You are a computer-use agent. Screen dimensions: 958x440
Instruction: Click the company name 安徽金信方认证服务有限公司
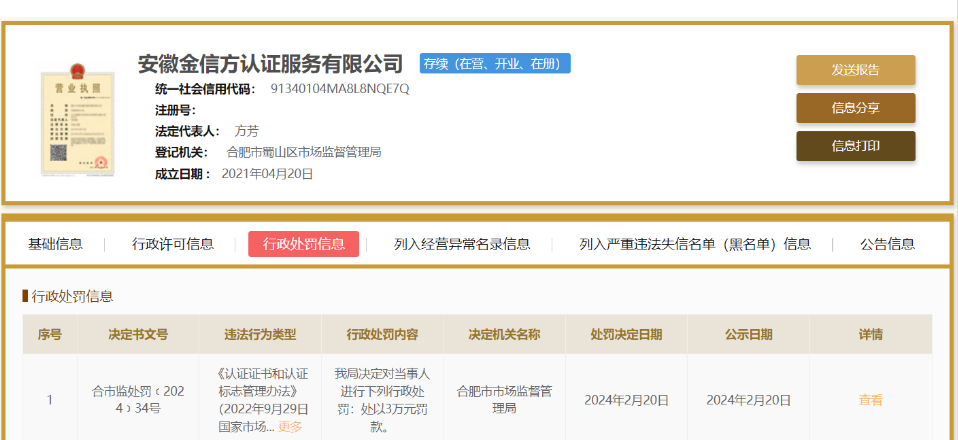[x=270, y=64]
